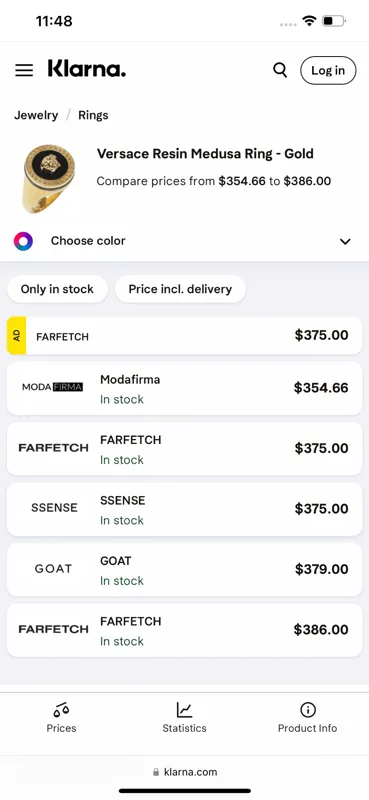369x800 pixels.
Task: Tap the search magnifier icon
Action: (x=280, y=70)
